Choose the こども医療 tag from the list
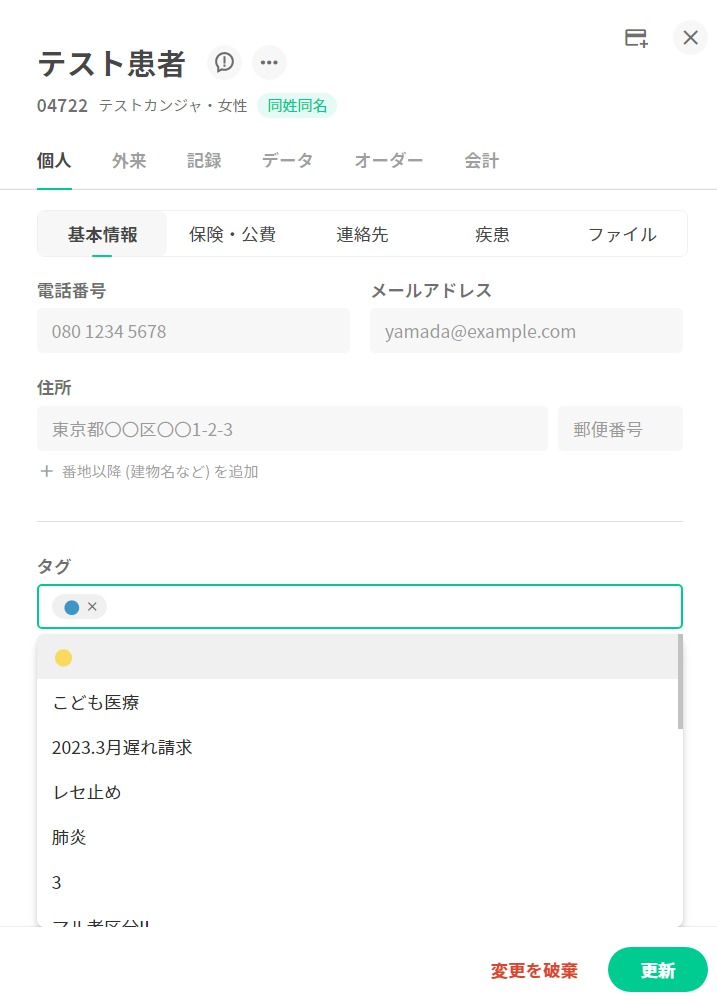This screenshot has width=717, height=1003. [x=96, y=702]
